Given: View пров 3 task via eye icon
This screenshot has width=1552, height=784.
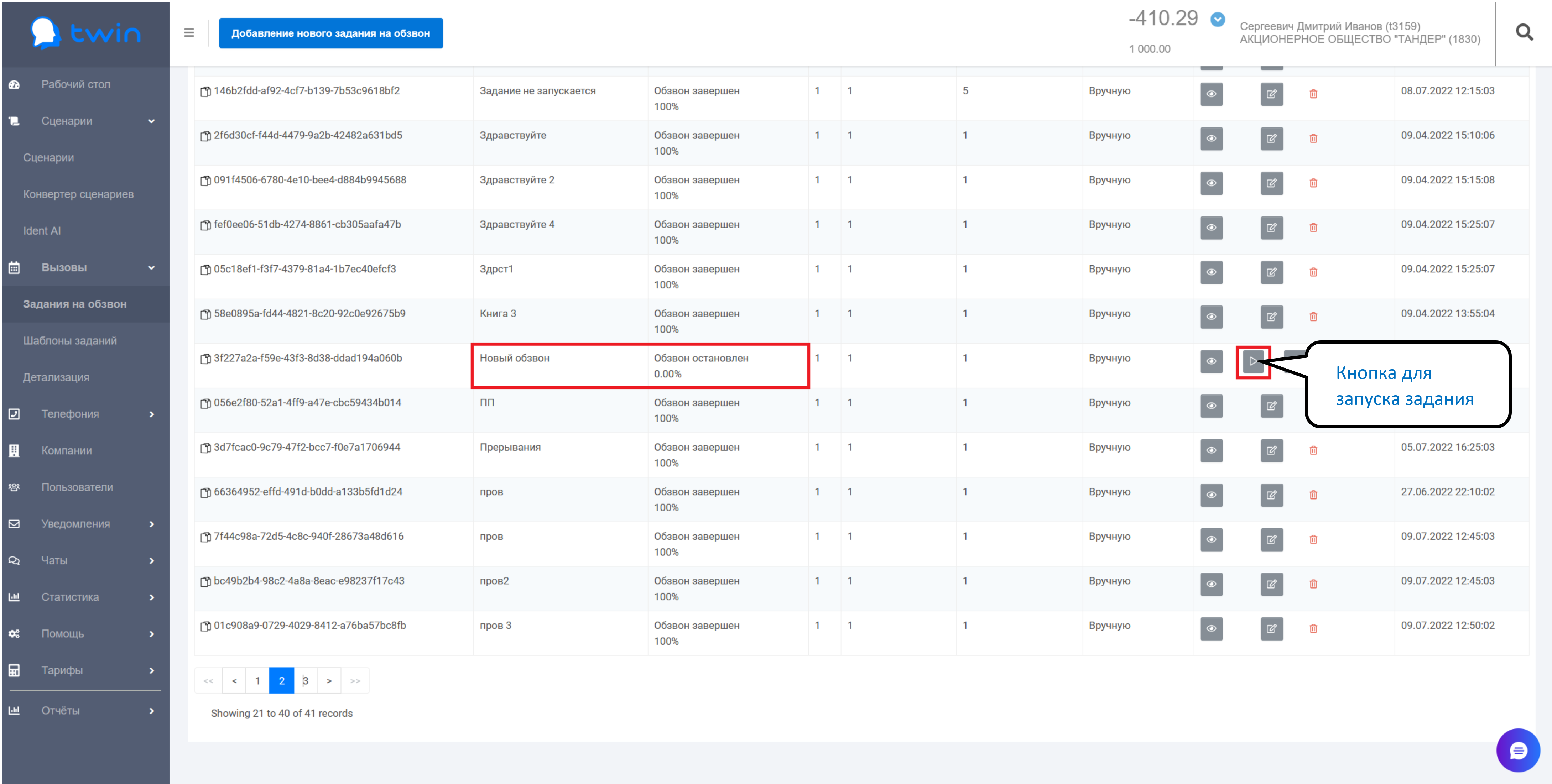Looking at the screenshot, I should pos(1211,629).
